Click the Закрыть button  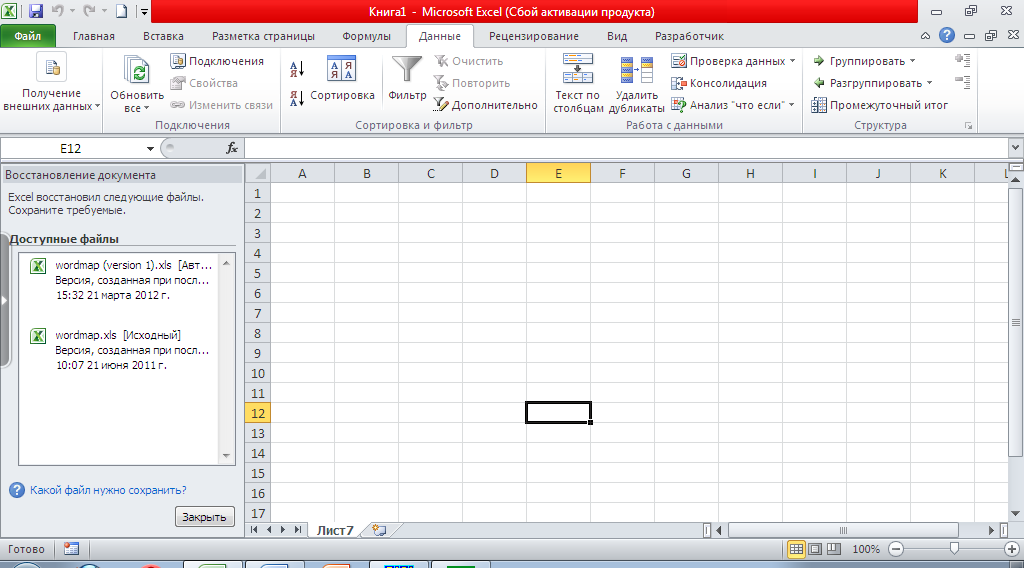click(x=204, y=516)
